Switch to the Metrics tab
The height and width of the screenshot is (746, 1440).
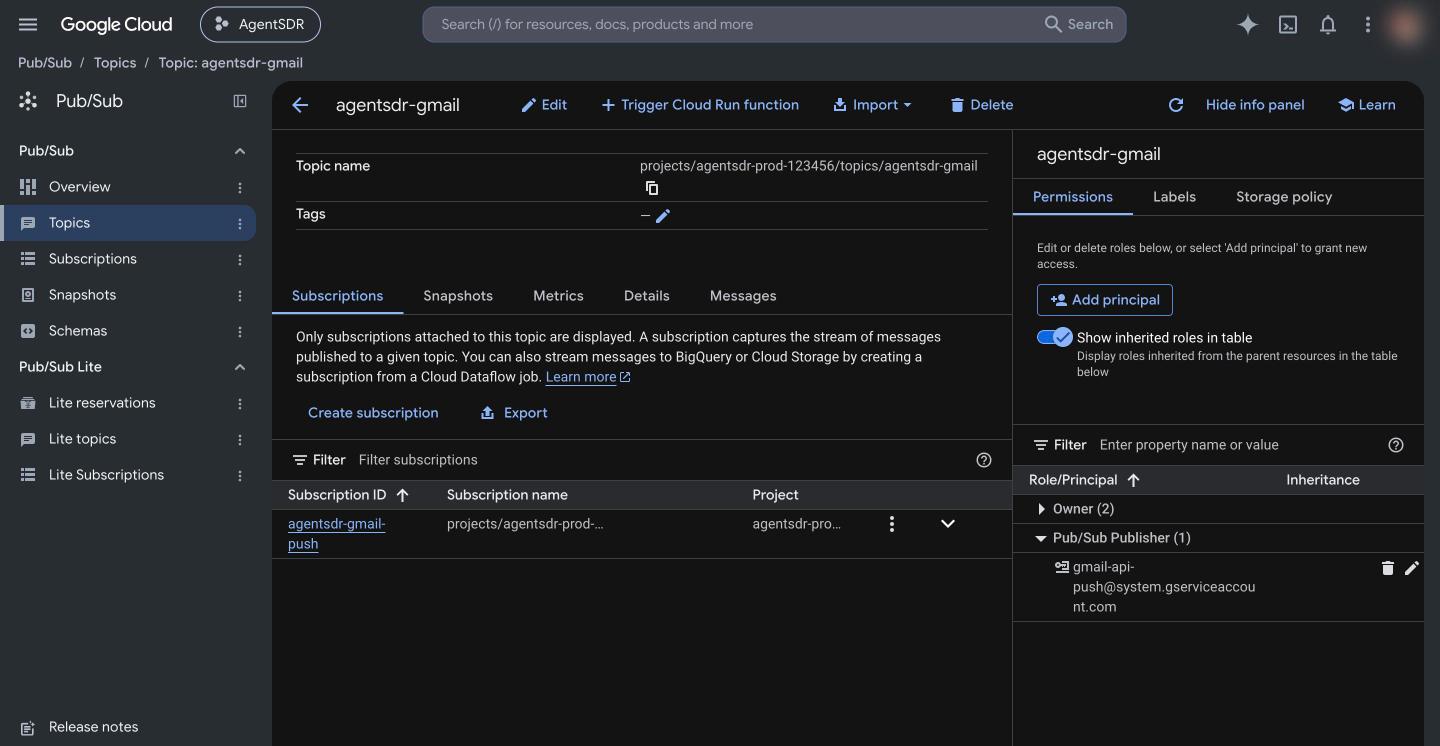[x=558, y=296]
